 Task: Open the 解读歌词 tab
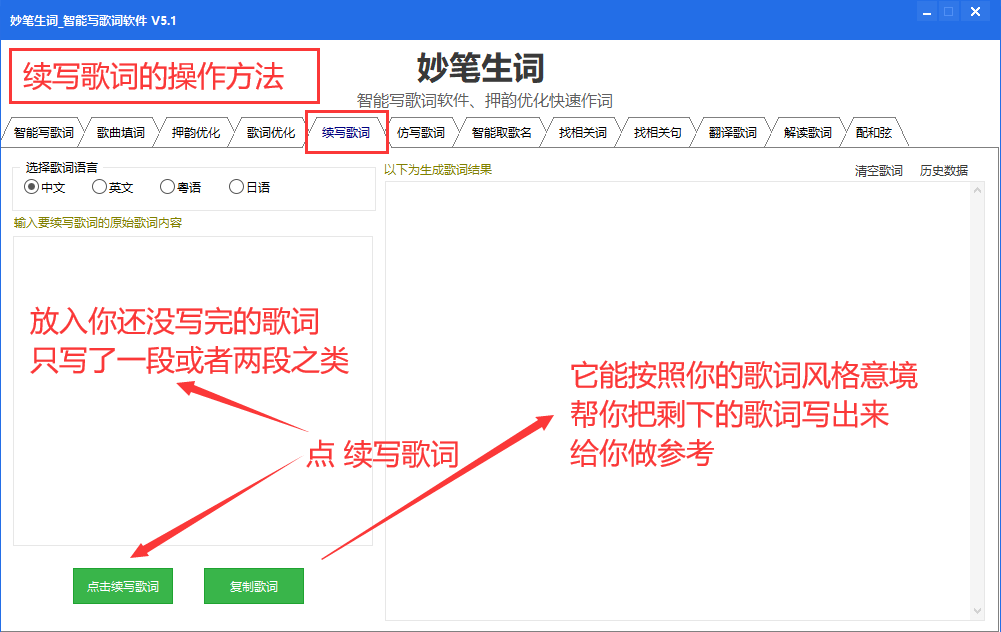click(x=807, y=133)
